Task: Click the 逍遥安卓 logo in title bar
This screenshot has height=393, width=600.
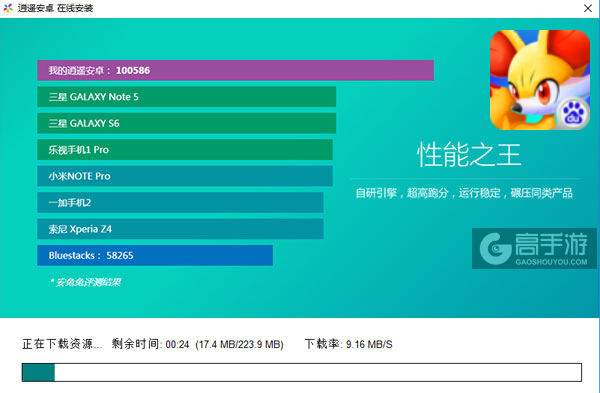Action: click(8, 8)
